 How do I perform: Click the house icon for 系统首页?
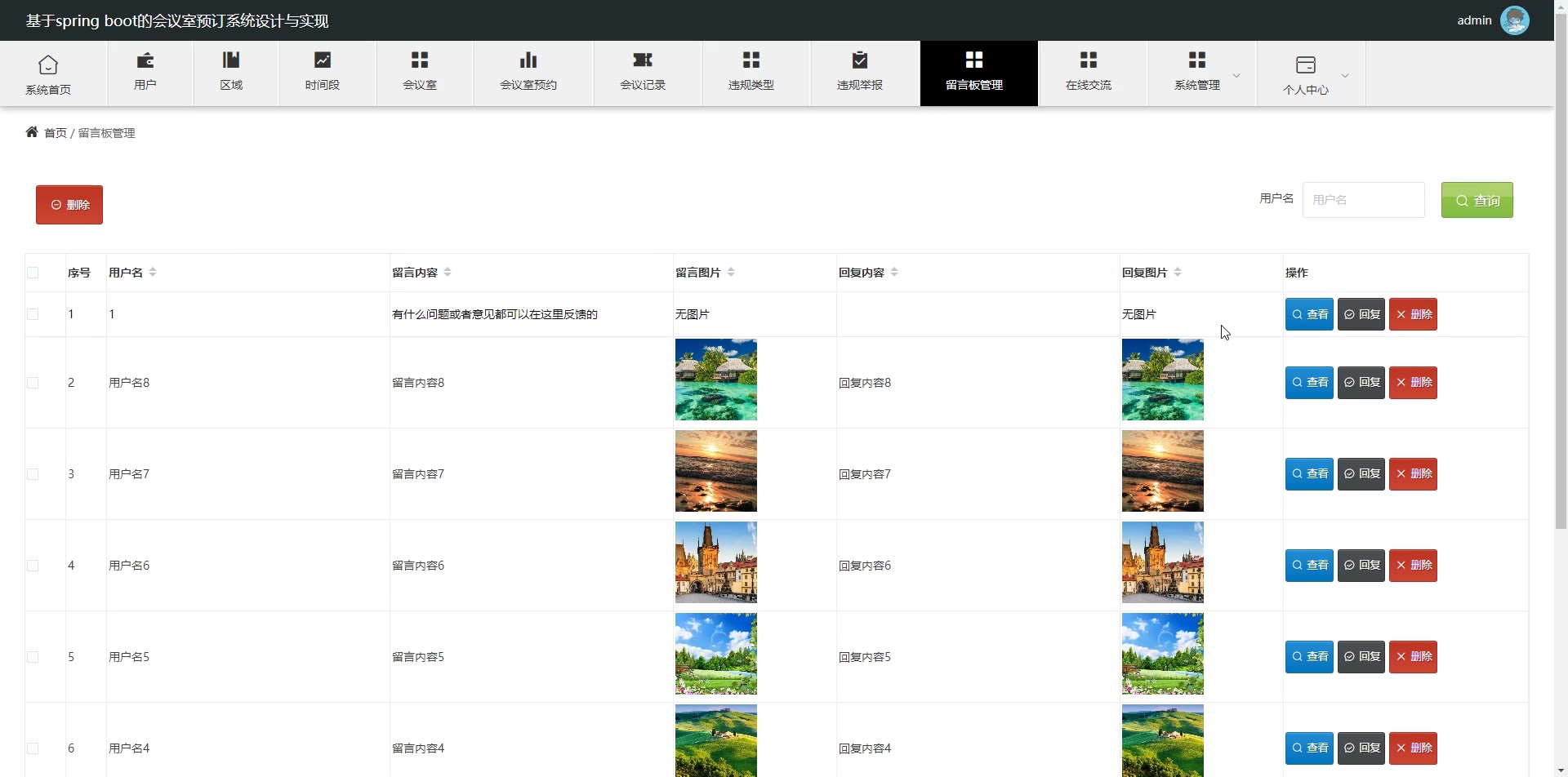(48, 64)
